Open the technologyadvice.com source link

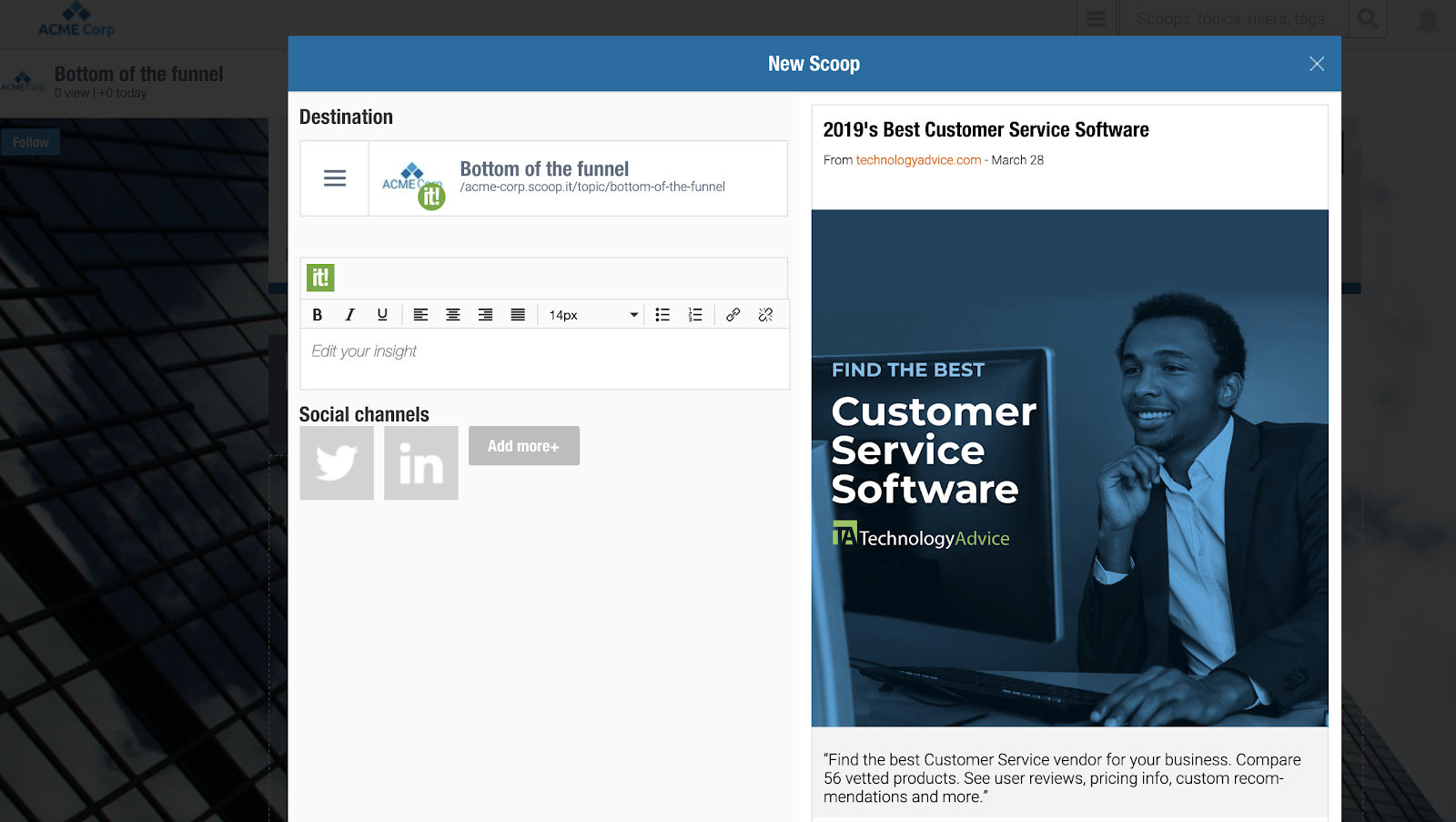click(x=918, y=160)
